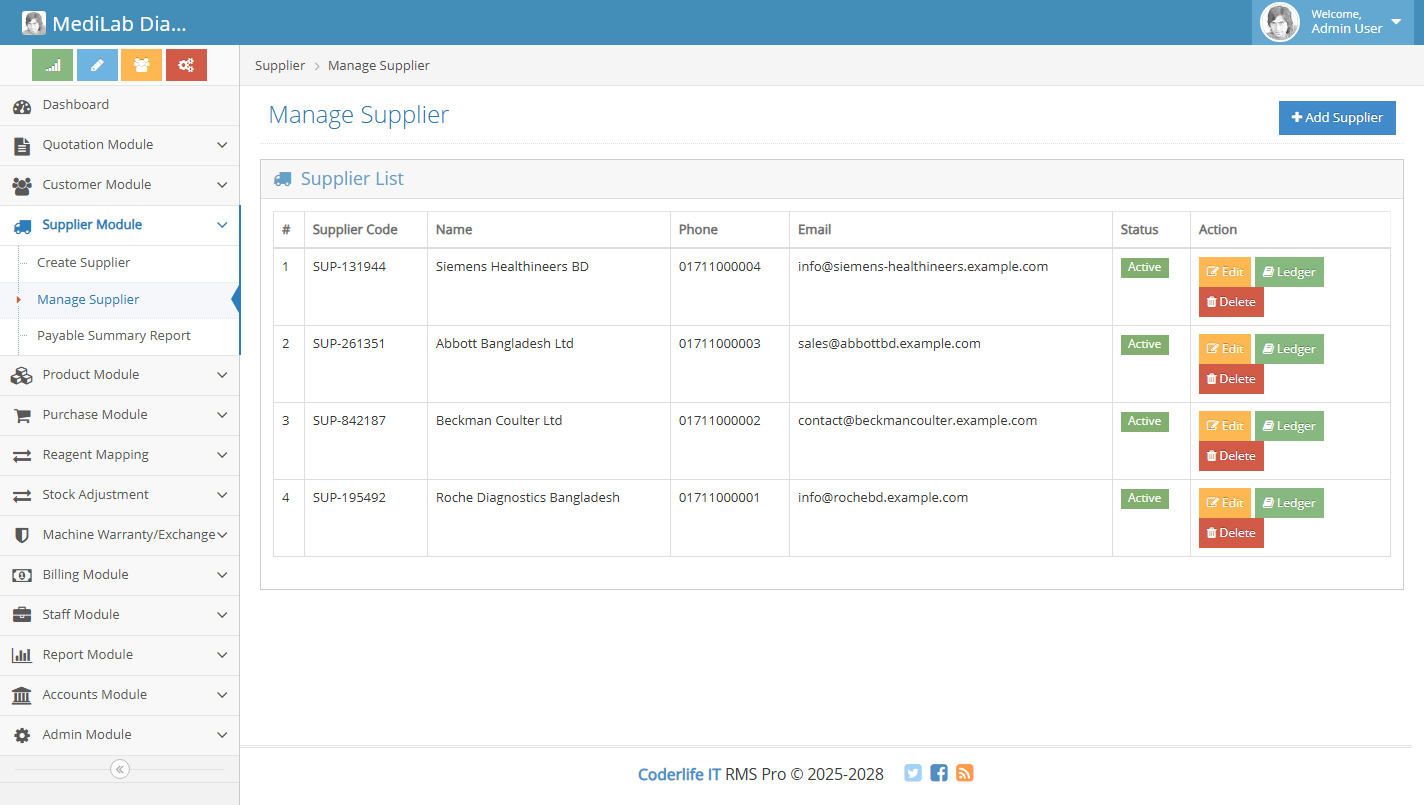The height and width of the screenshot is (805, 1424).
Task: Click the blue pencil shortcut icon
Action: pos(97,65)
